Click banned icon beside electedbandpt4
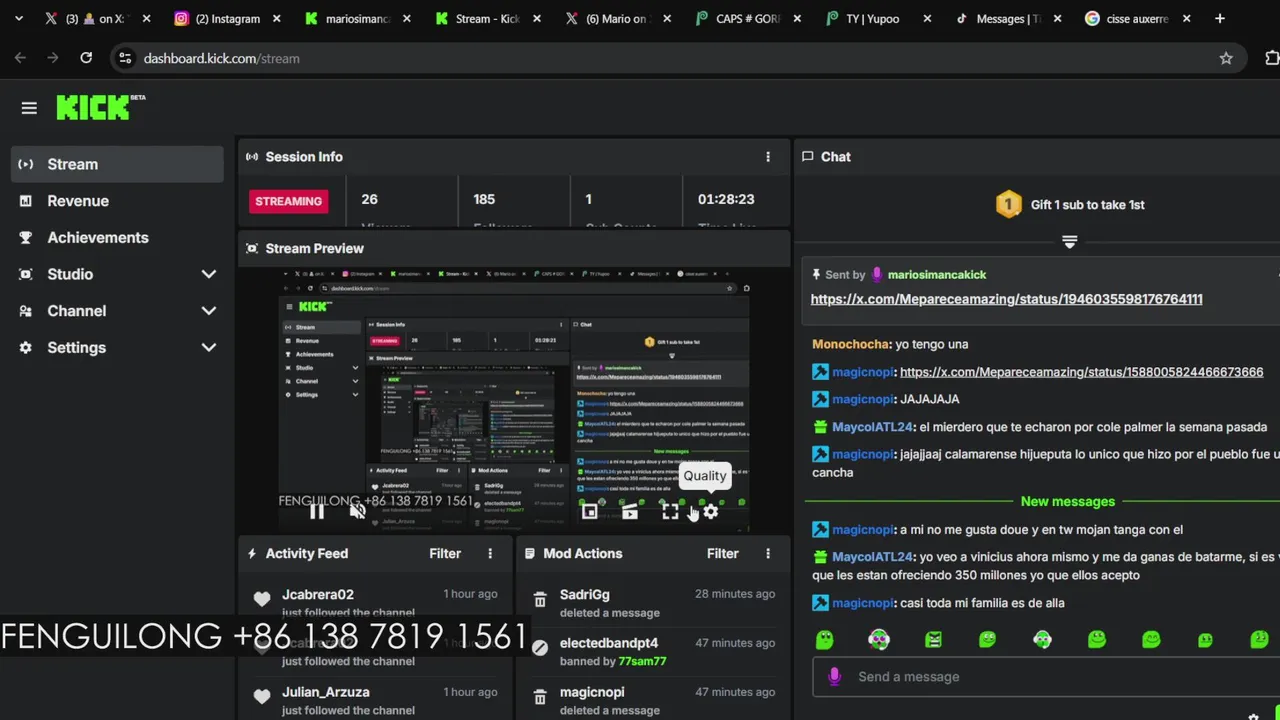The width and height of the screenshot is (1280, 720). pos(540,648)
